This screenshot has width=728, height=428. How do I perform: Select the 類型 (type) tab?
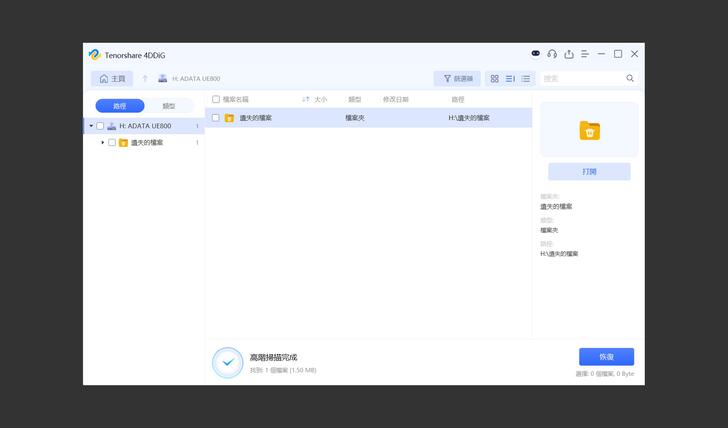169,106
